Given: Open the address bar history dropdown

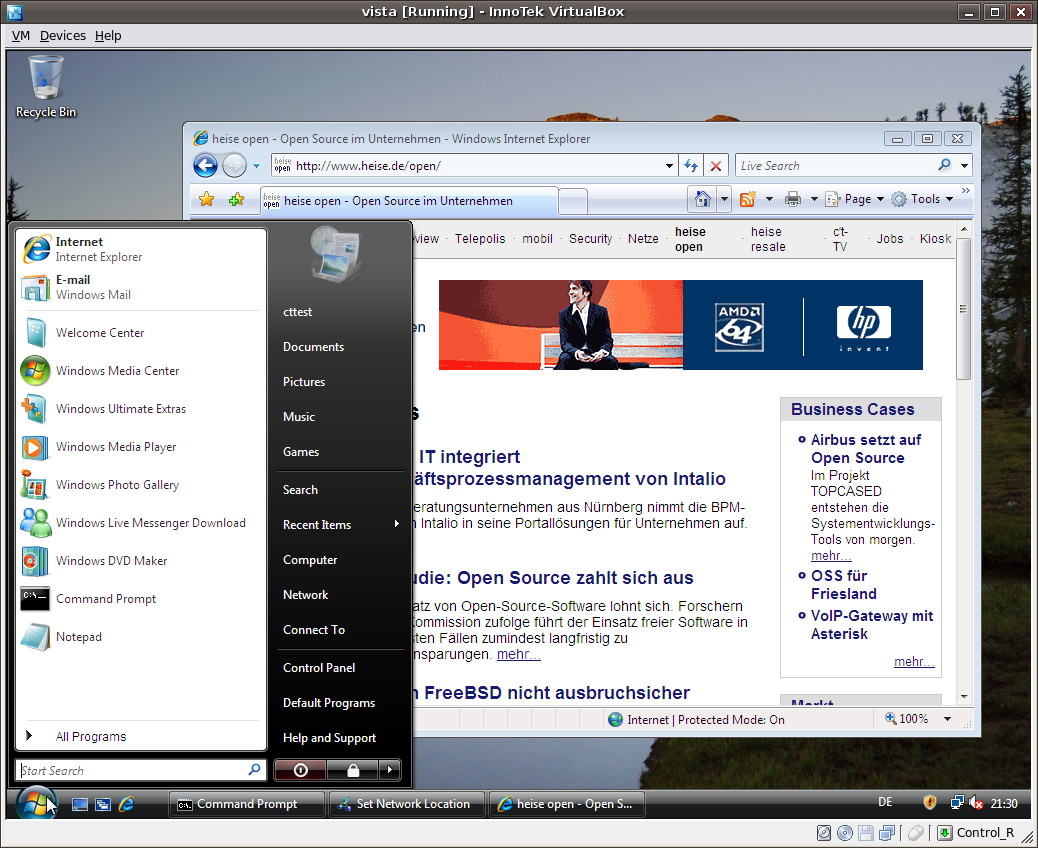Looking at the screenshot, I should pos(669,166).
